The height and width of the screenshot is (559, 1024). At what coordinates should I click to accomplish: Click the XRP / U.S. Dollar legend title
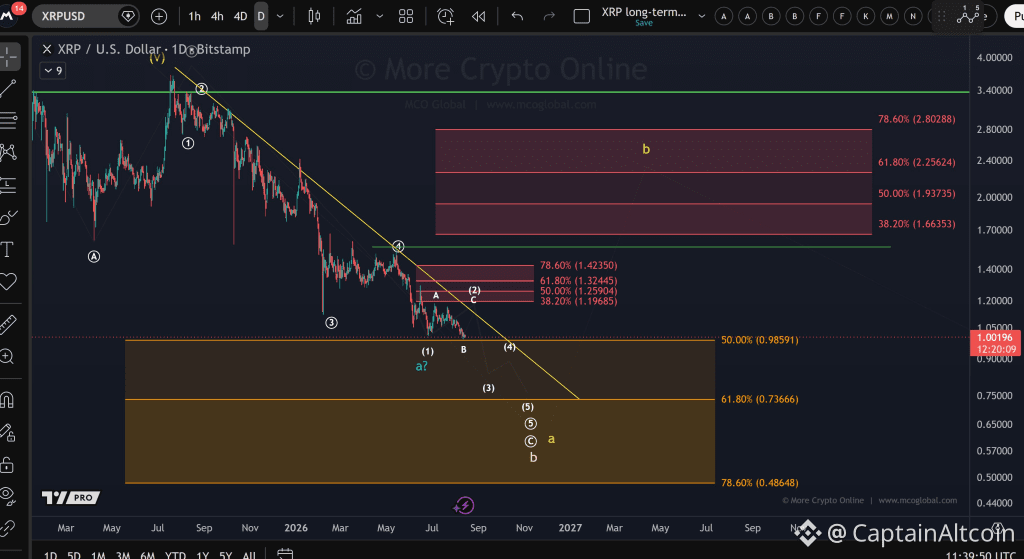coord(153,49)
